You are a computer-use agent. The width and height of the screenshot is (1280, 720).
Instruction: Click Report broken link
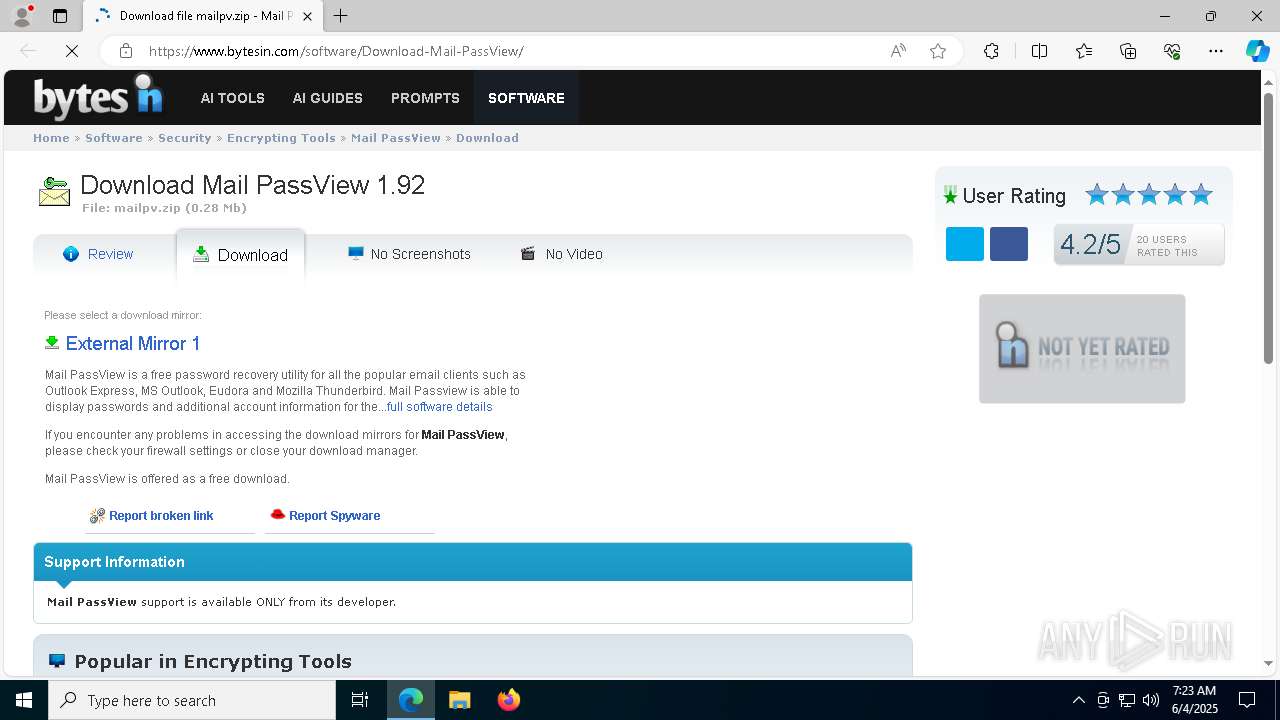coord(161,516)
